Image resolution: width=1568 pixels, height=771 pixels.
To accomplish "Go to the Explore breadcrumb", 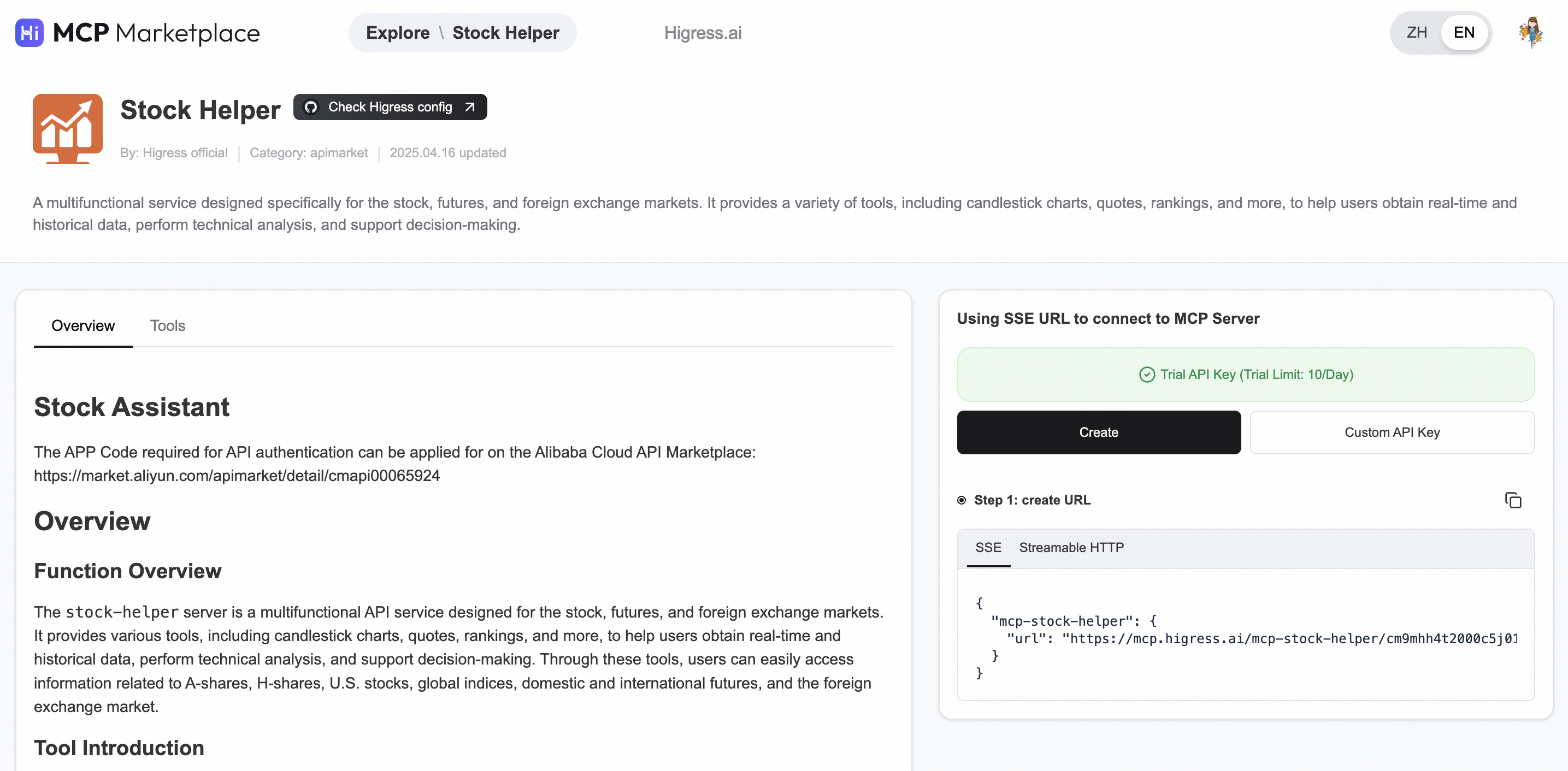I will [x=398, y=33].
